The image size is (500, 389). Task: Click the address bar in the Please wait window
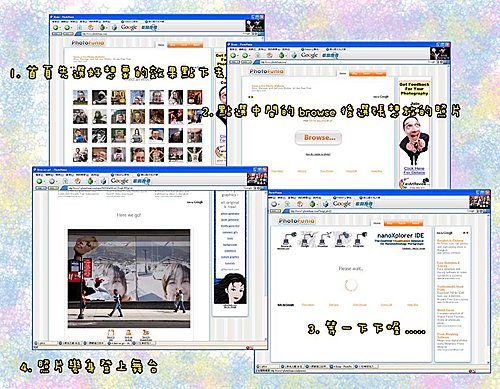[x=378, y=211]
